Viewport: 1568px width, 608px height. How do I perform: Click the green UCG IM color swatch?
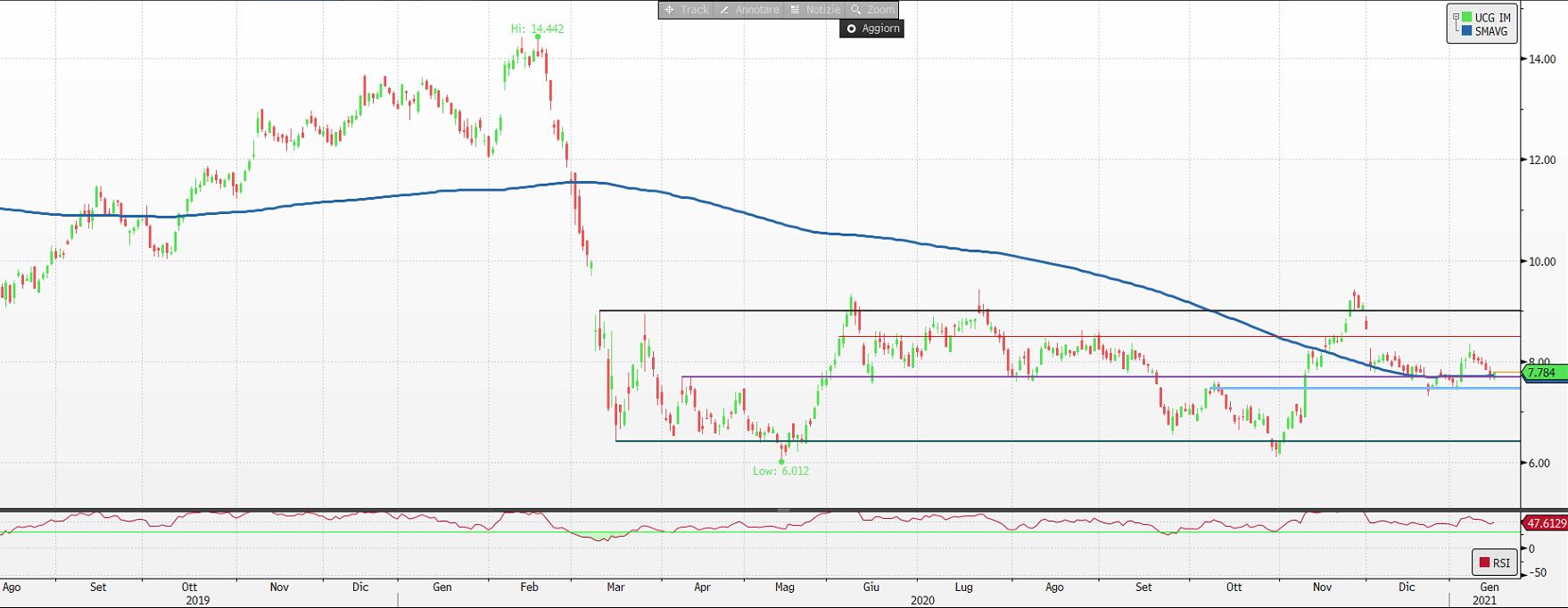1466,18
